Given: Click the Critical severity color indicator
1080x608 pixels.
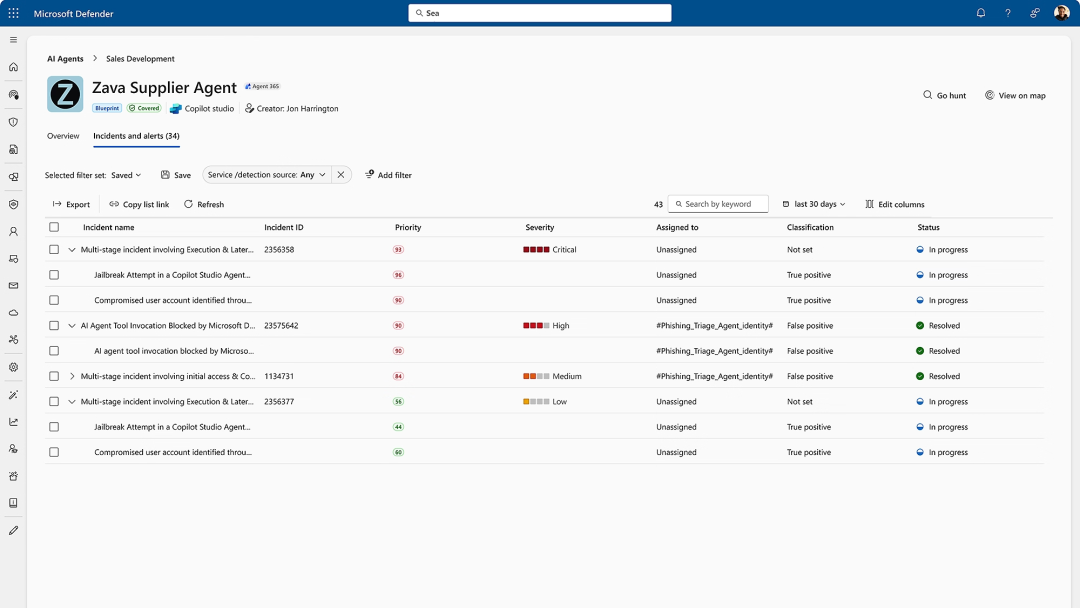Looking at the screenshot, I should 536,250.
